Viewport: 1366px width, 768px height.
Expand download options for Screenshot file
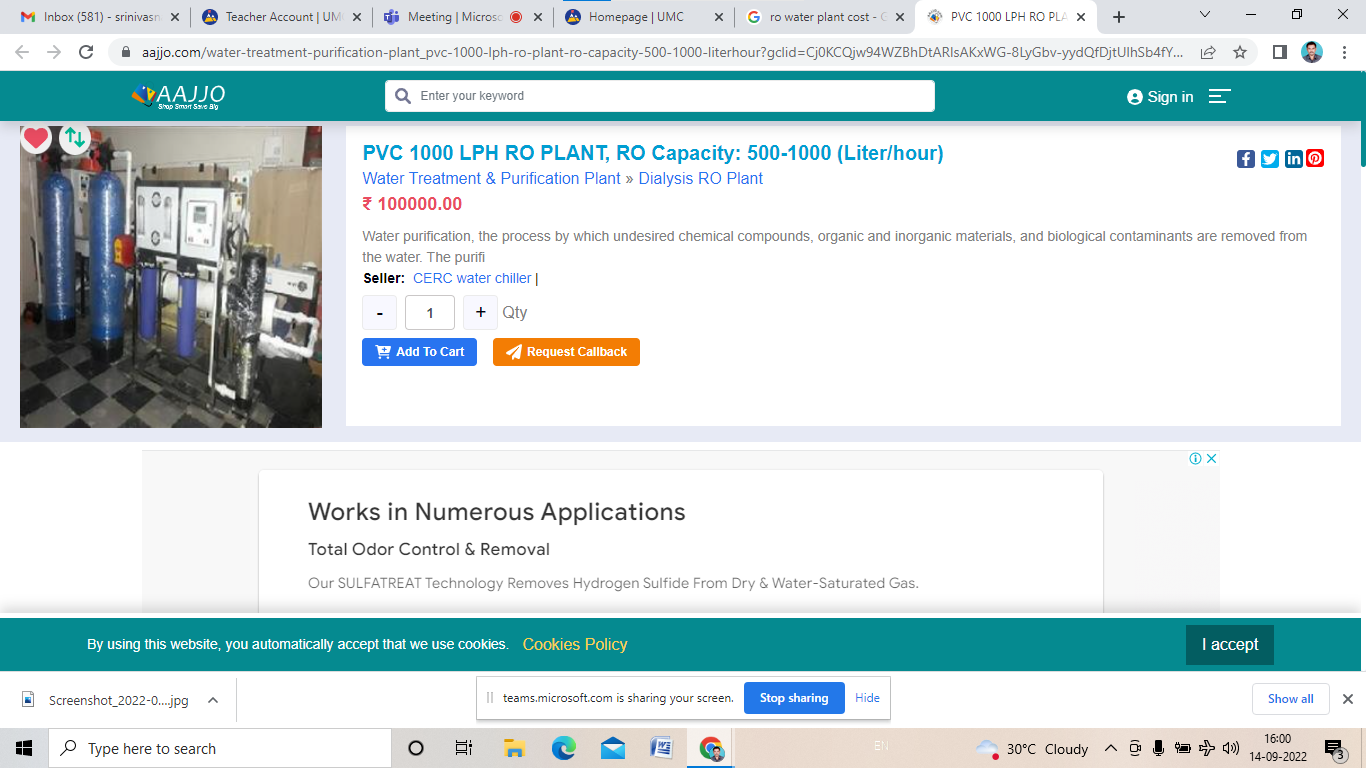(213, 700)
